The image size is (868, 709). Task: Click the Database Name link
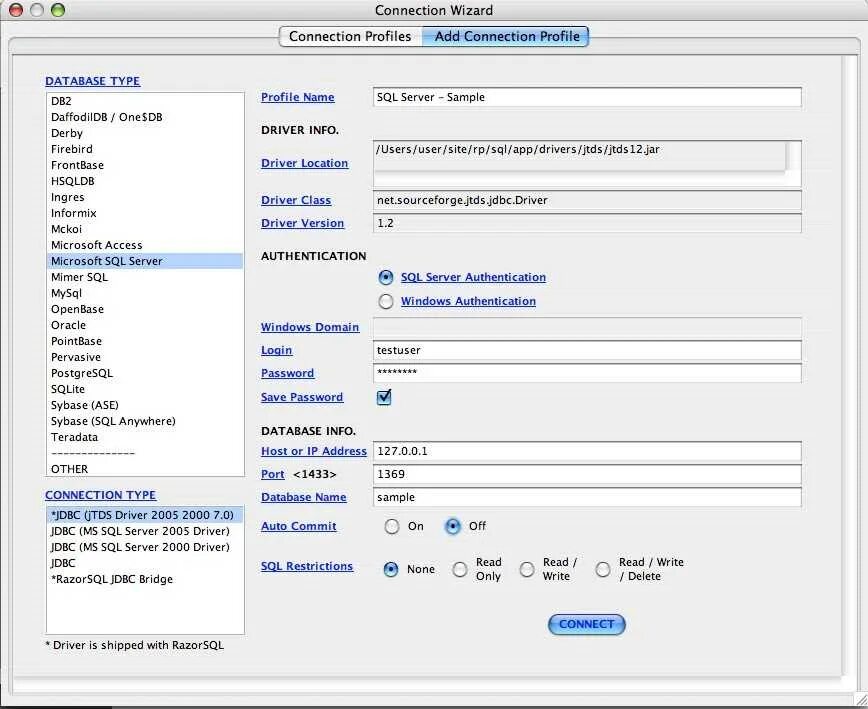tap(303, 497)
